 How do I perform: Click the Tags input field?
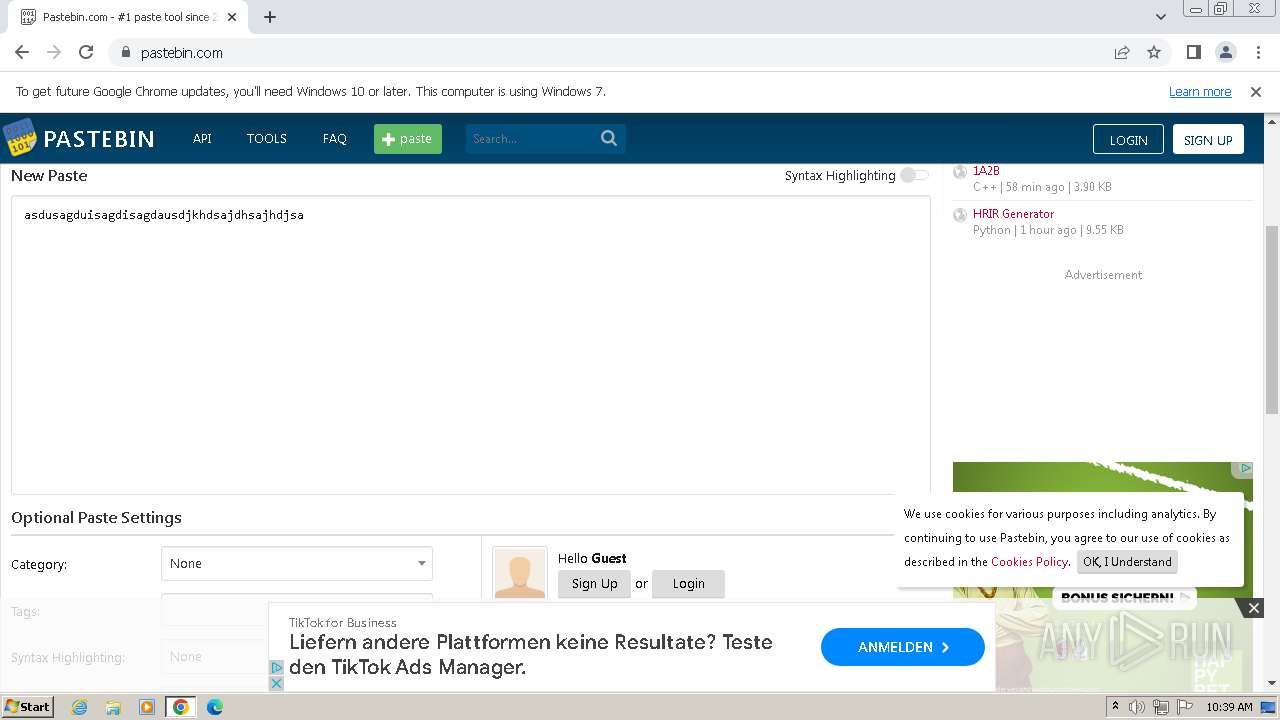(297, 610)
